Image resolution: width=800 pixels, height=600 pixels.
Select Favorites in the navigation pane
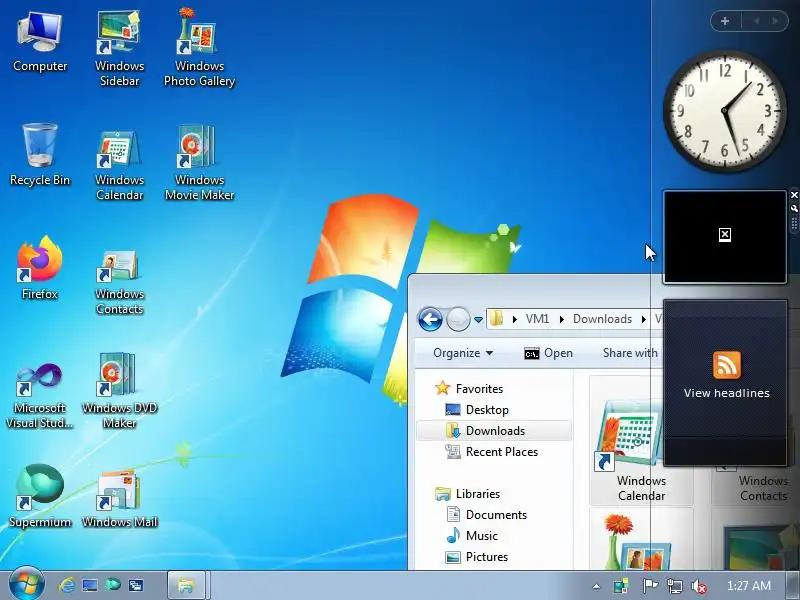click(479, 389)
